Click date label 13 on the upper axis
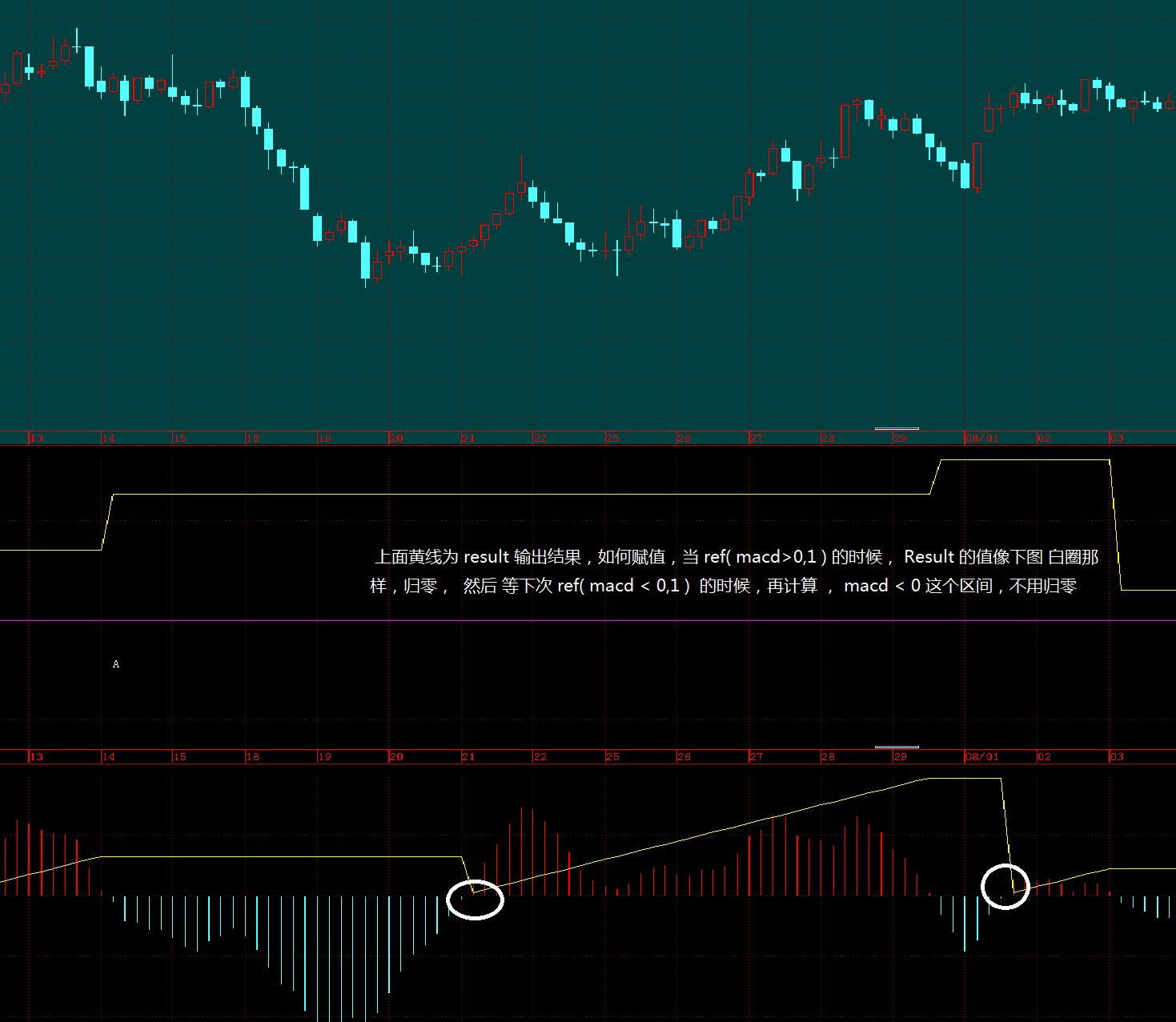 click(37, 439)
